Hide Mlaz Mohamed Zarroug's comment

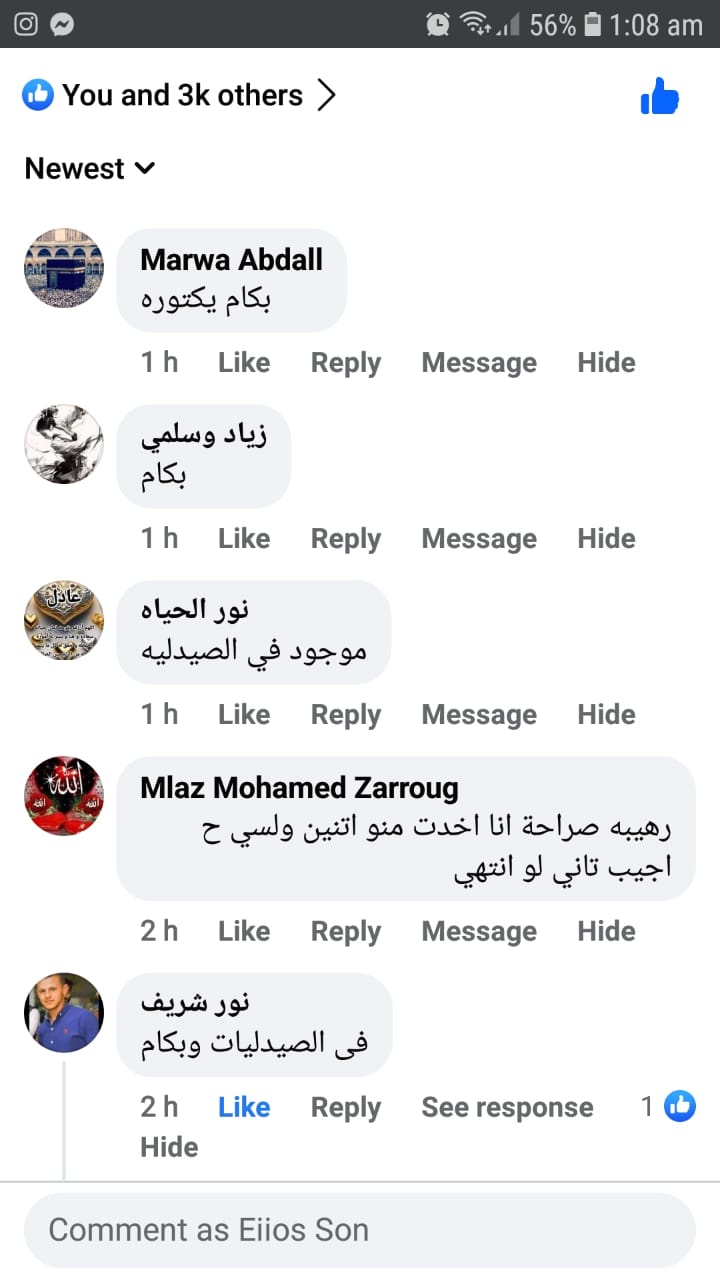[x=606, y=931]
